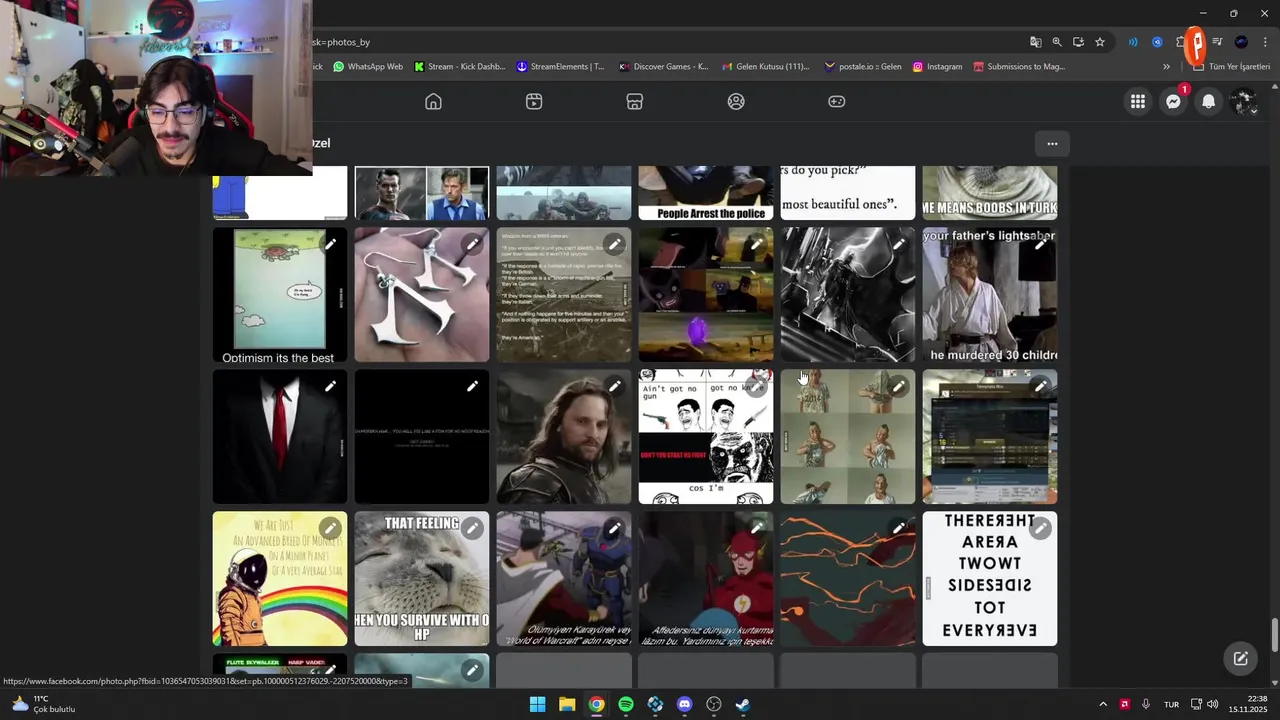Screen dimensions: 1280x720
Task: Edit the orange lightning artwork photo
Action: [x=898, y=528]
